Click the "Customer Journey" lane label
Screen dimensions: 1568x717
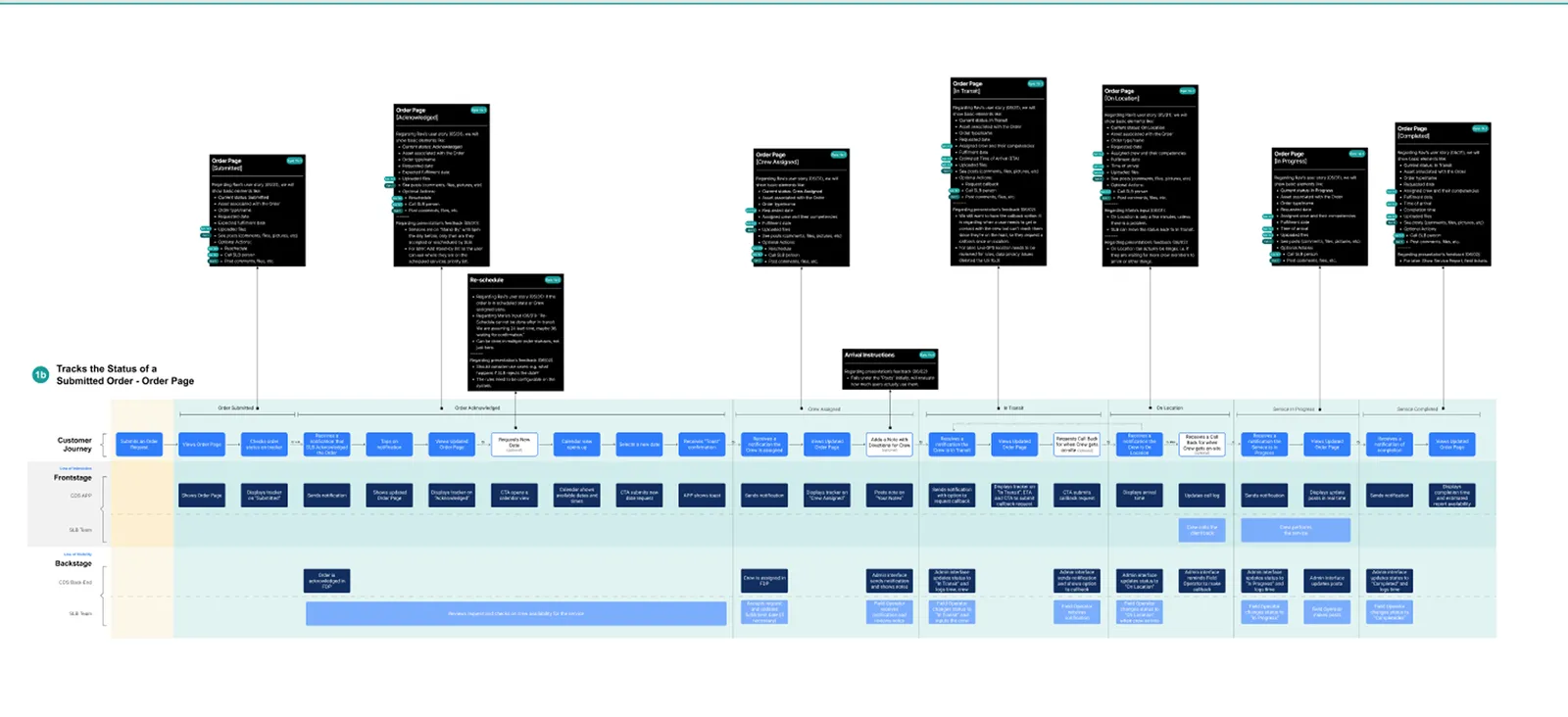[73, 445]
